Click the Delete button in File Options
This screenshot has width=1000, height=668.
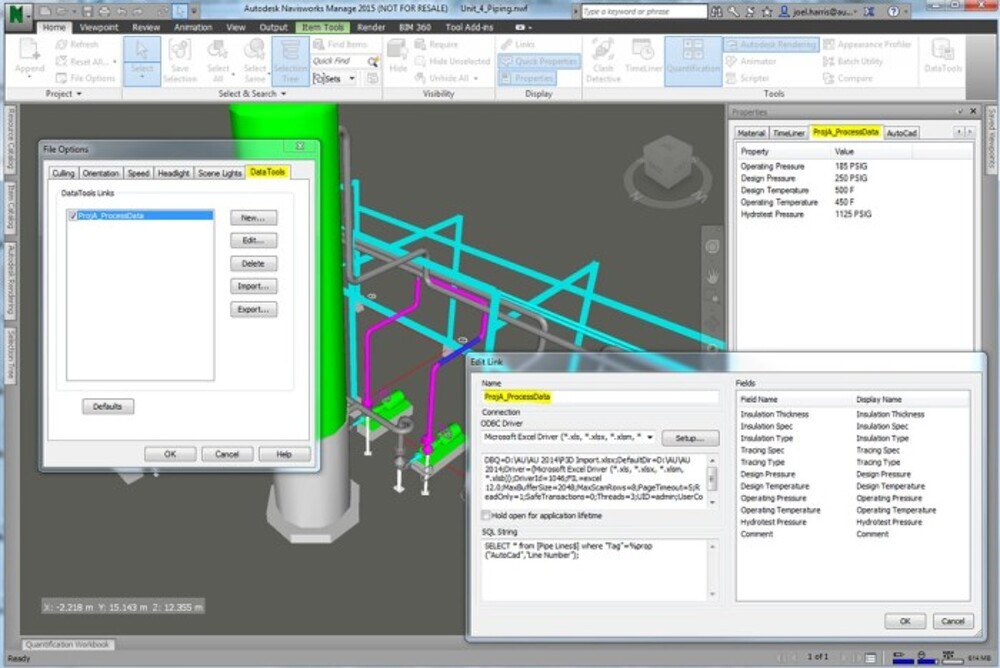coord(253,263)
